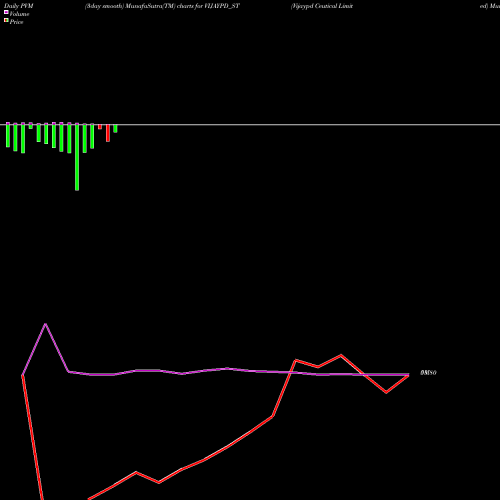This screenshot has height=500, width=500.
Task: Click the red-green Price legend swatch
Action: pyautogui.click(x=6, y=20)
